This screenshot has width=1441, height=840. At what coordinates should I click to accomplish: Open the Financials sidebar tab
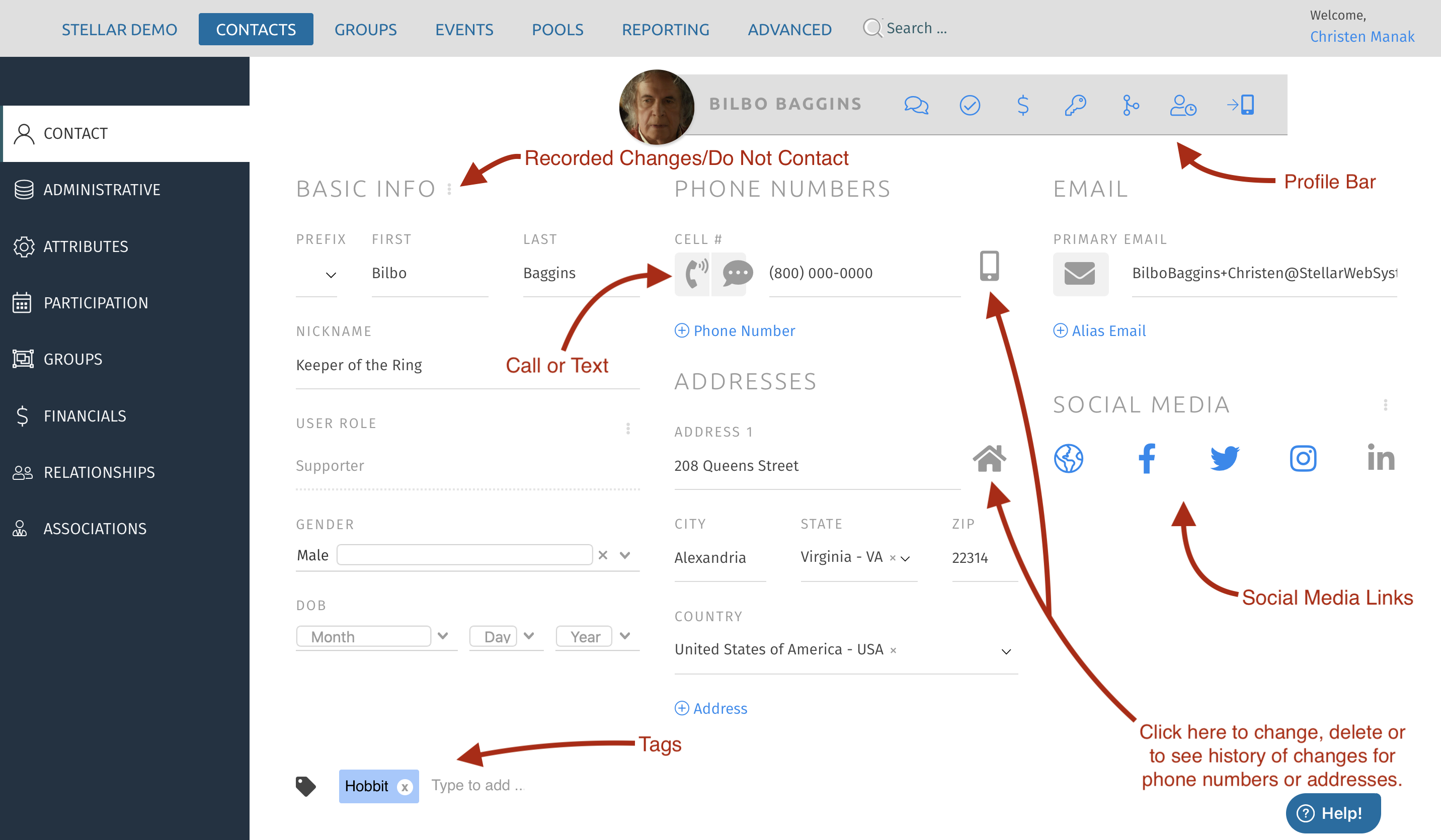coord(85,415)
